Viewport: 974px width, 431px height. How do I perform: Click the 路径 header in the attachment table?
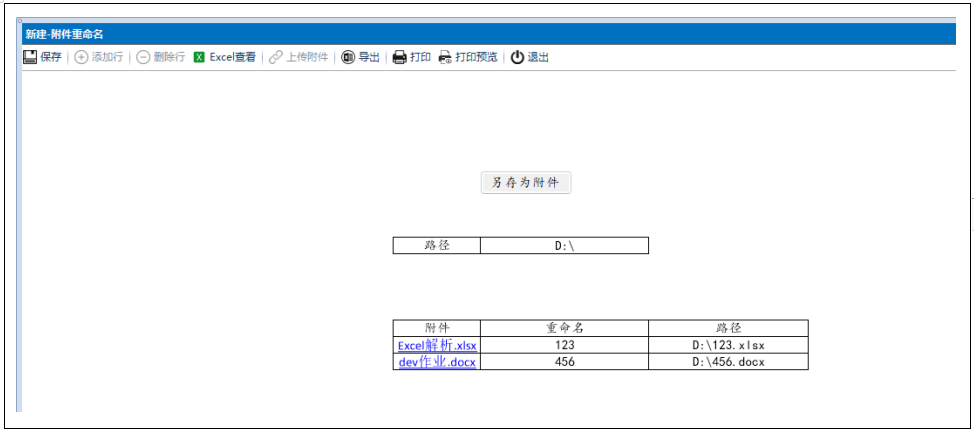tap(727, 328)
